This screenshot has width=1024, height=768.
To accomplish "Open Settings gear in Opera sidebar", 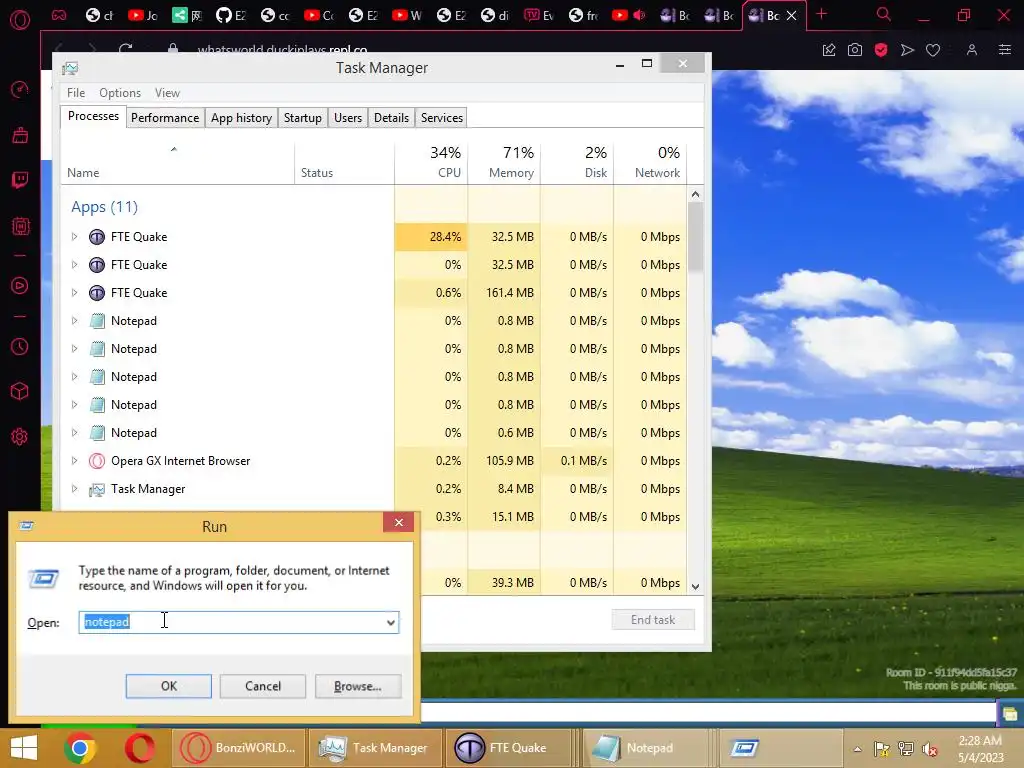I will pos(20,436).
